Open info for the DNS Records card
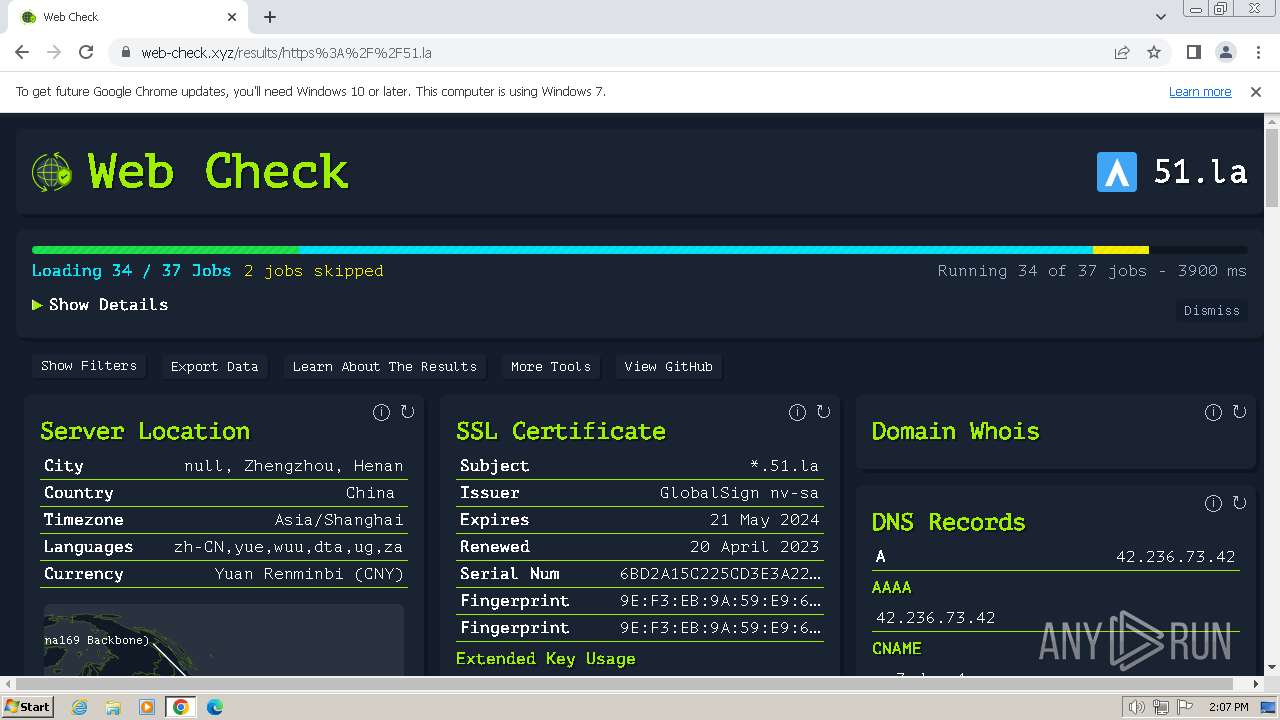 1213,503
